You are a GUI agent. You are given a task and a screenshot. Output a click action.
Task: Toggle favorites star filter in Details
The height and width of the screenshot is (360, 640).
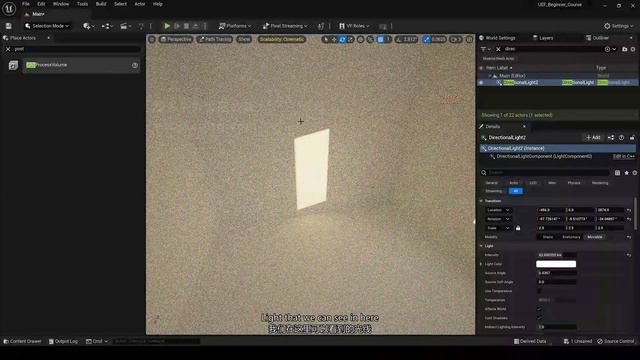(627, 173)
